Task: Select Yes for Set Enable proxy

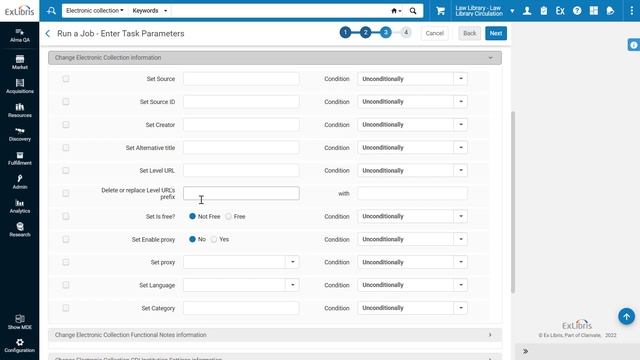Action: [x=214, y=239]
